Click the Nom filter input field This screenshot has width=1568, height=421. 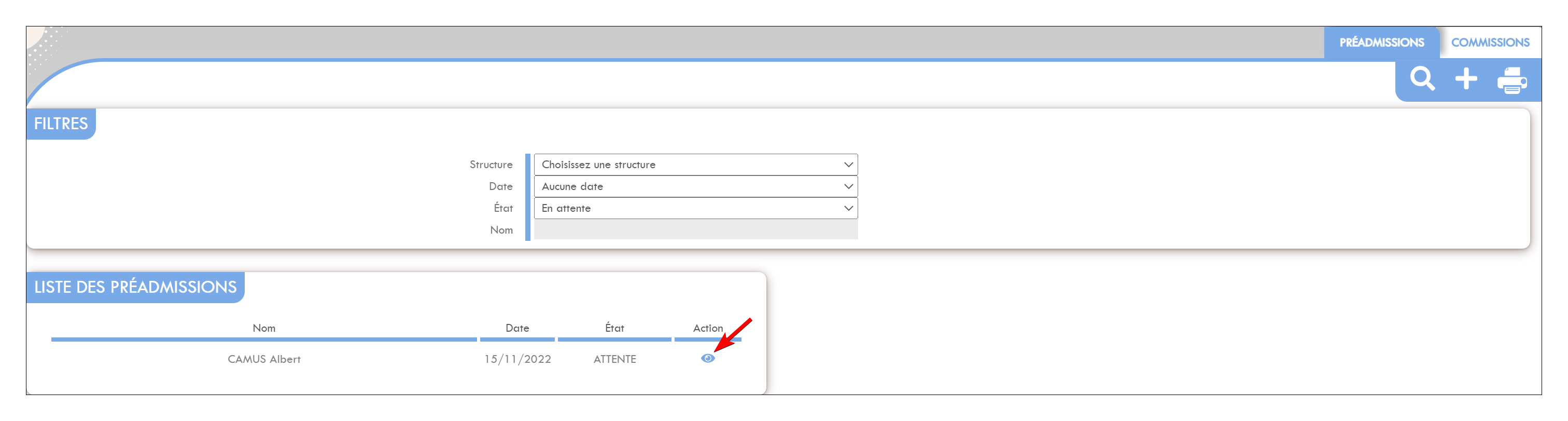pos(696,230)
